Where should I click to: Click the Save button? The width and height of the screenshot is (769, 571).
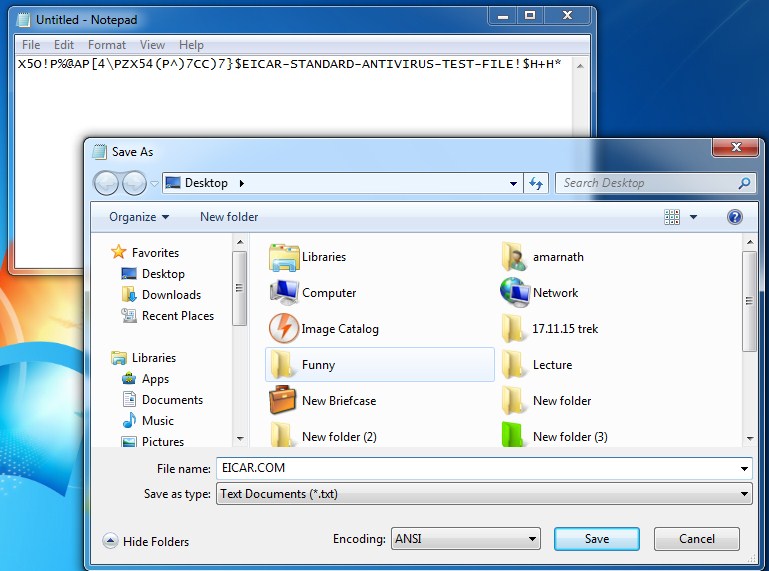click(x=596, y=539)
